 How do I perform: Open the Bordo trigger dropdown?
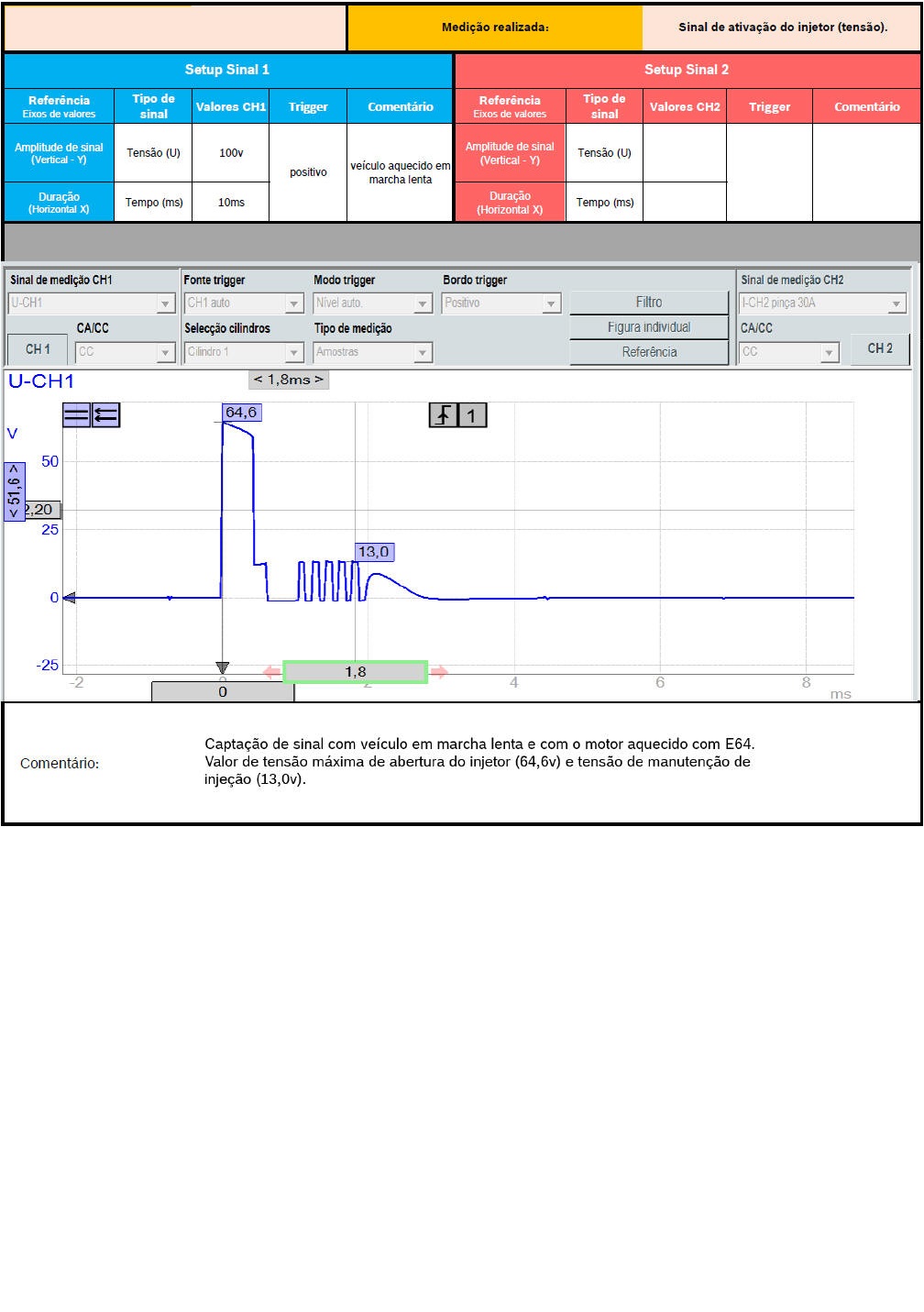coord(501,303)
